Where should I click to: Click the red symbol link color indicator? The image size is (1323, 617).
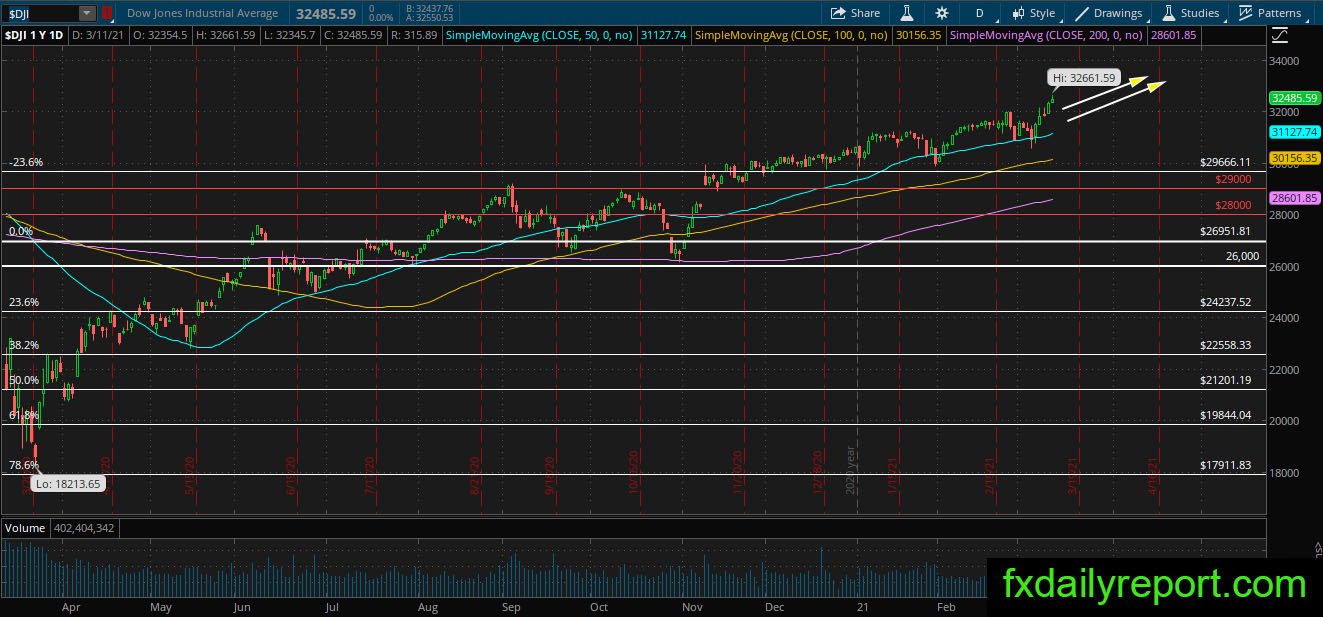pos(107,13)
